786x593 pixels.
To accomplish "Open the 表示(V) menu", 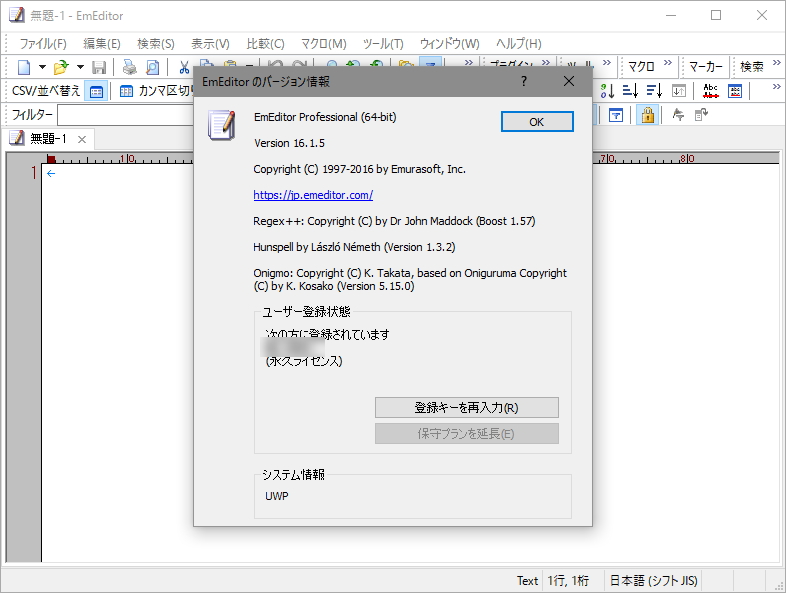I will 211,44.
